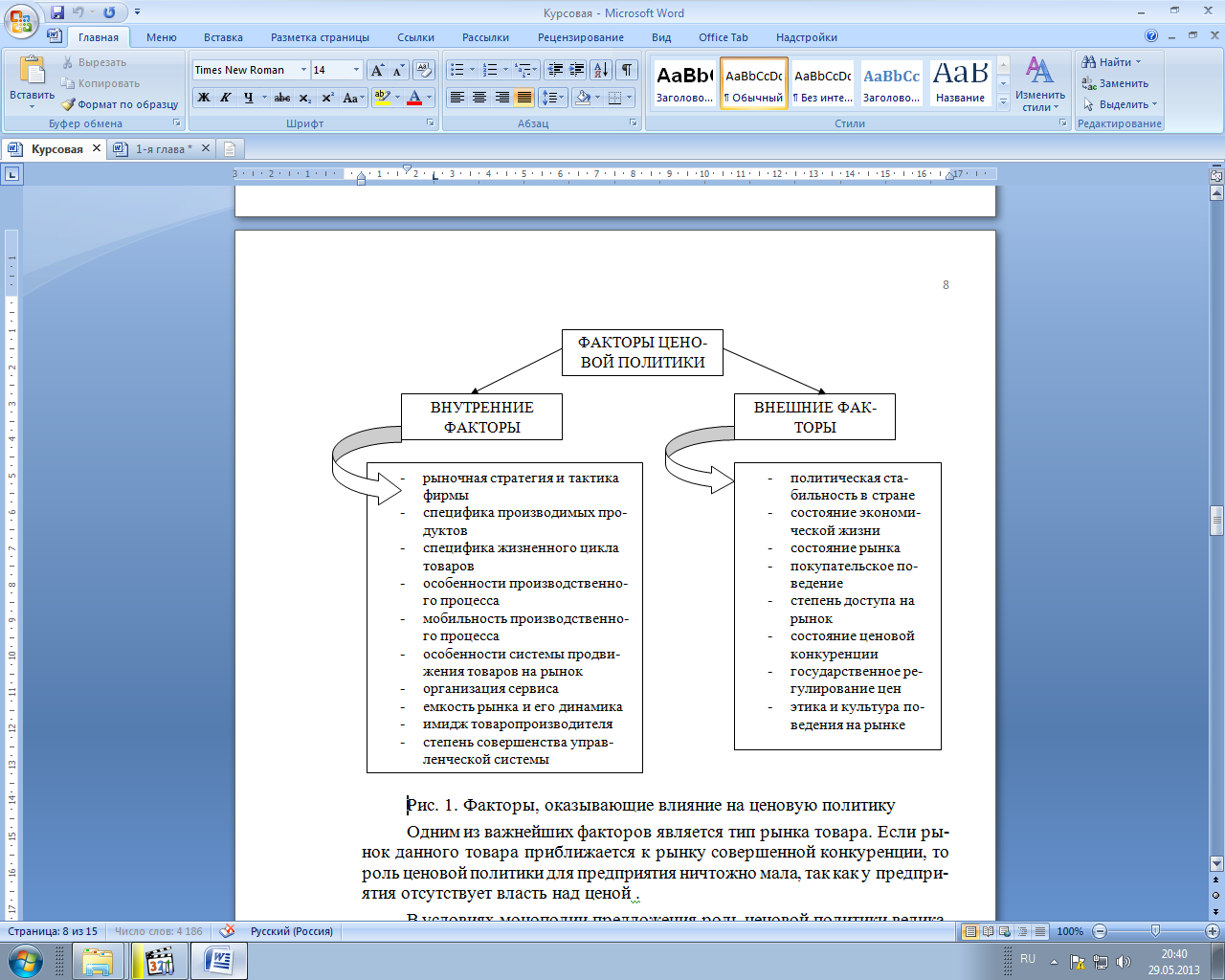The height and width of the screenshot is (980, 1225).
Task: Decrease font size with the Shrink Font icon
Action: click(398, 70)
